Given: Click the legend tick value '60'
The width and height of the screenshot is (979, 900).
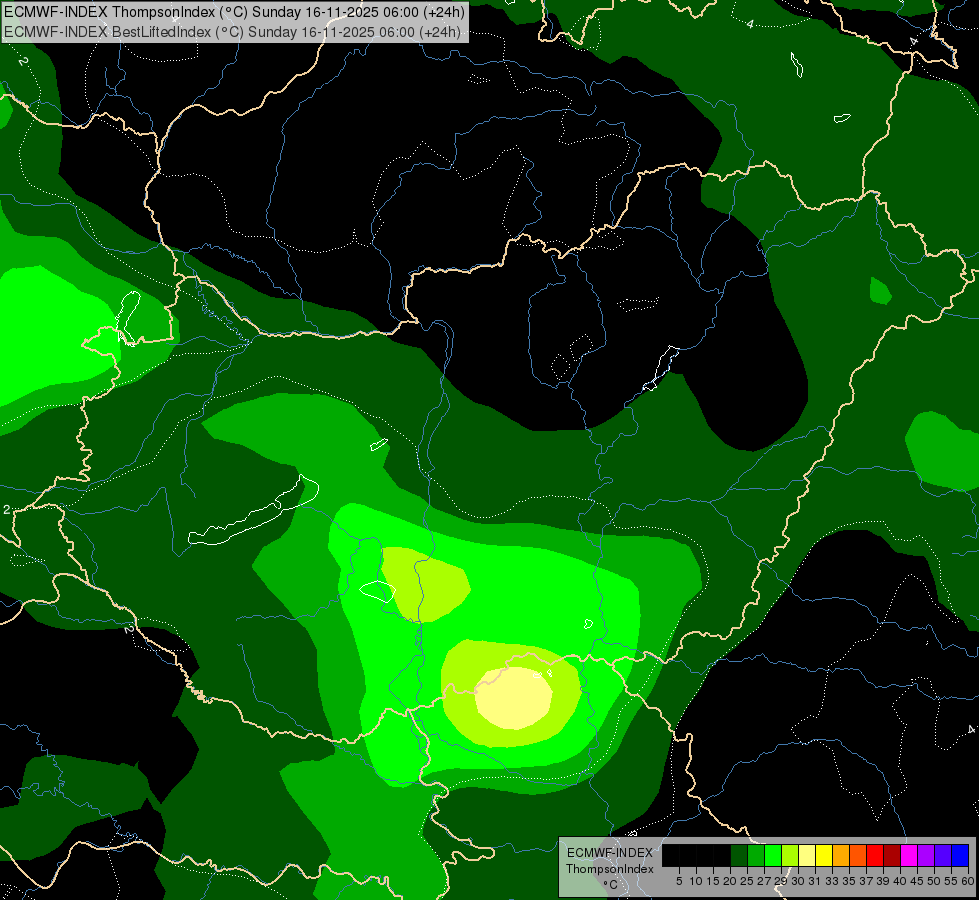Looking at the screenshot, I should coord(968,881).
